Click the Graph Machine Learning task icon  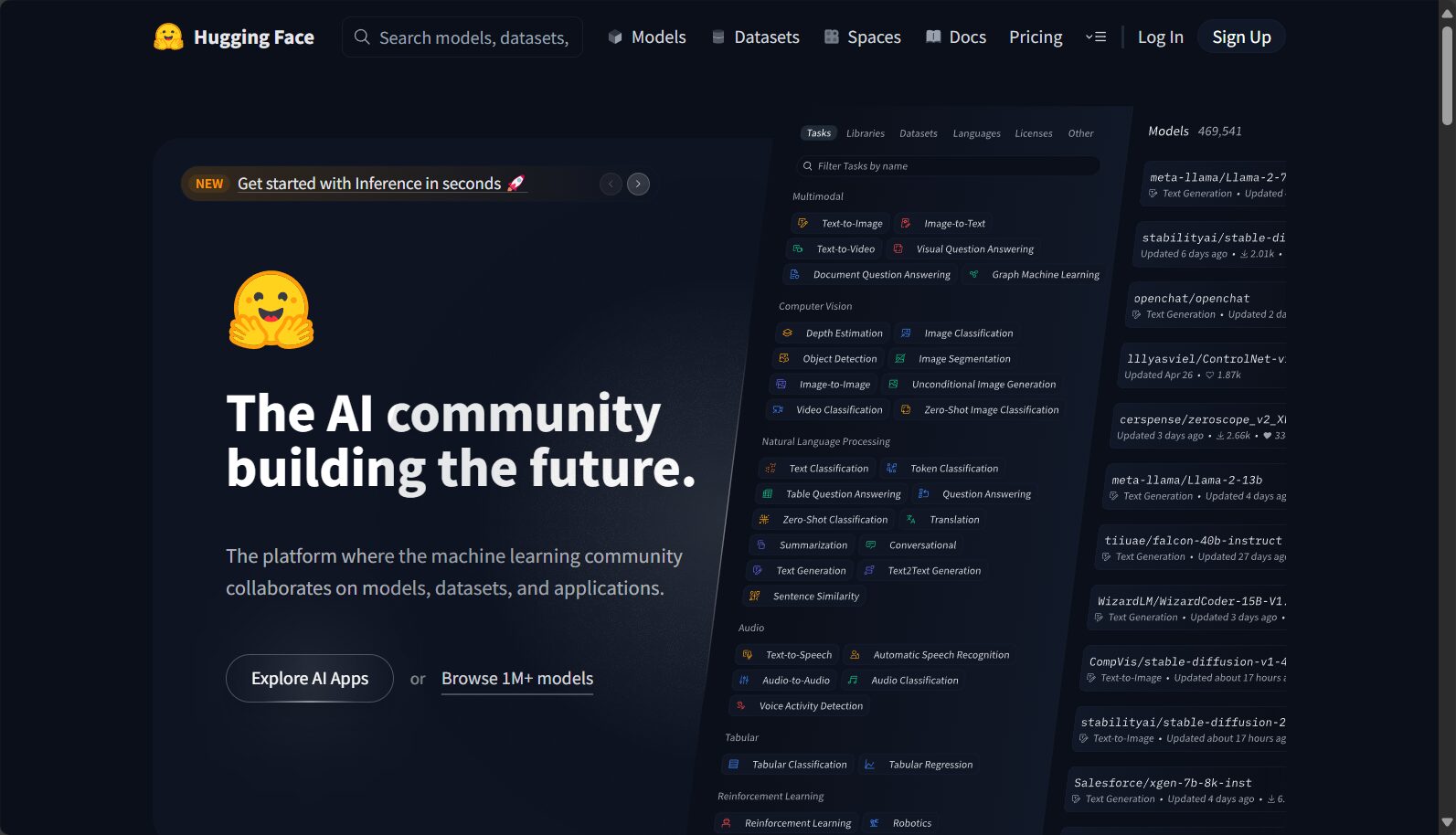pyautogui.click(x=973, y=274)
